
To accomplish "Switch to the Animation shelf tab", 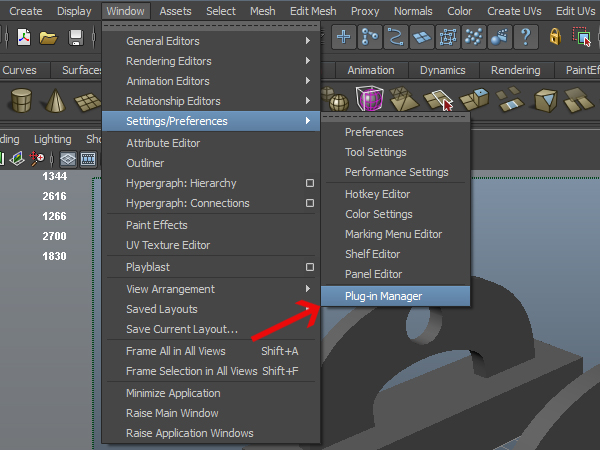I will click(371, 70).
